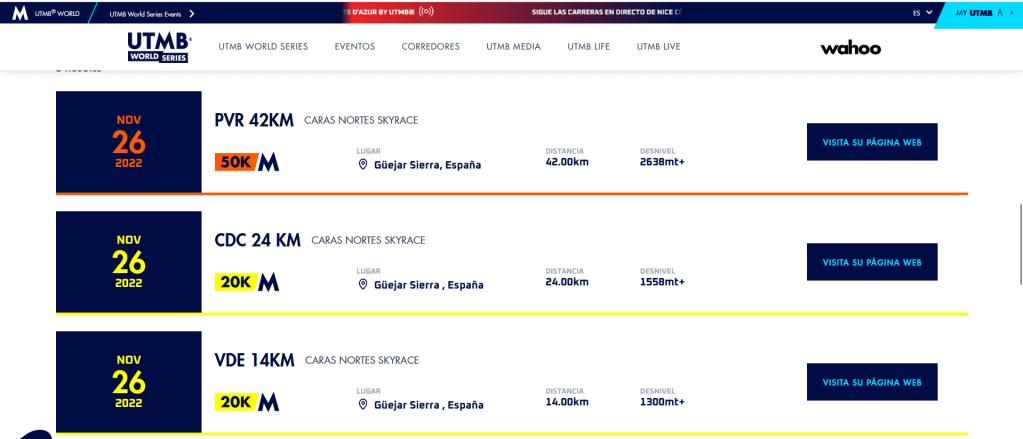Click the Nov 26 date block for PVR 42KM

tap(129, 142)
